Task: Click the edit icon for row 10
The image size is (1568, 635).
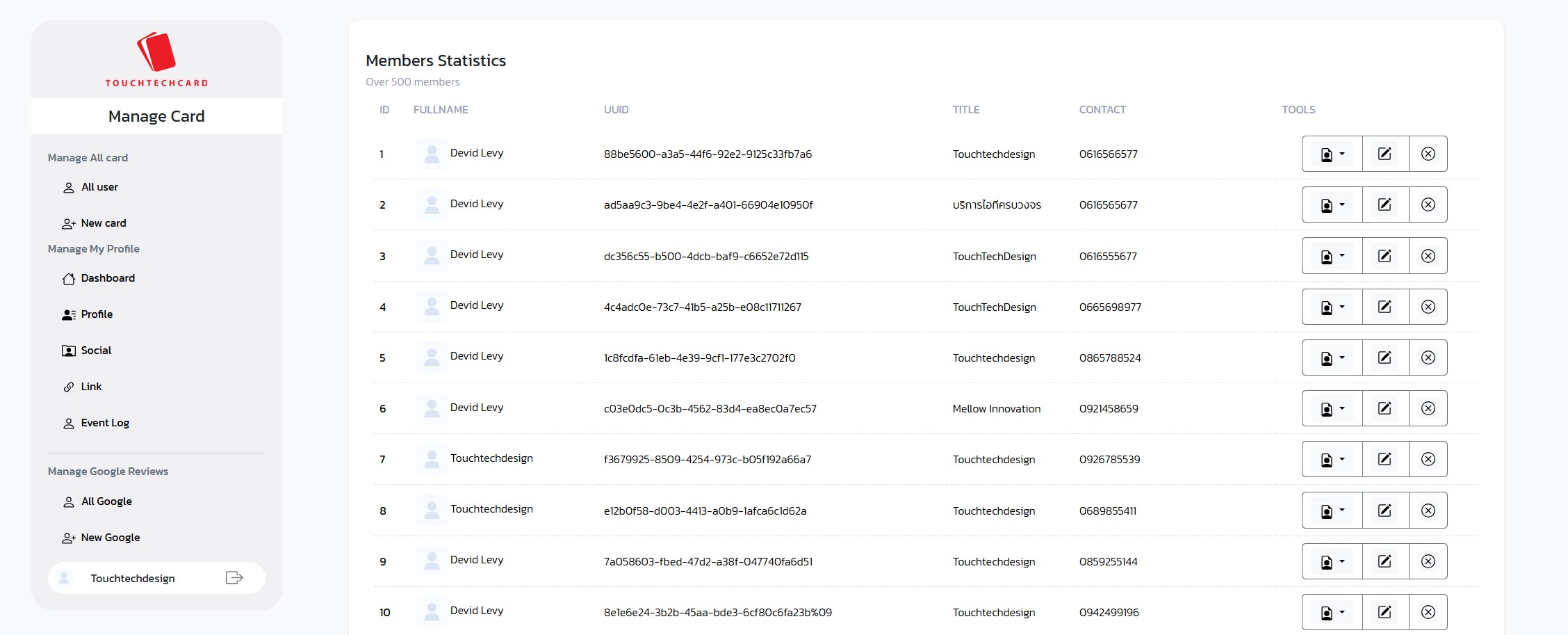Action: (x=1385, y=612)
